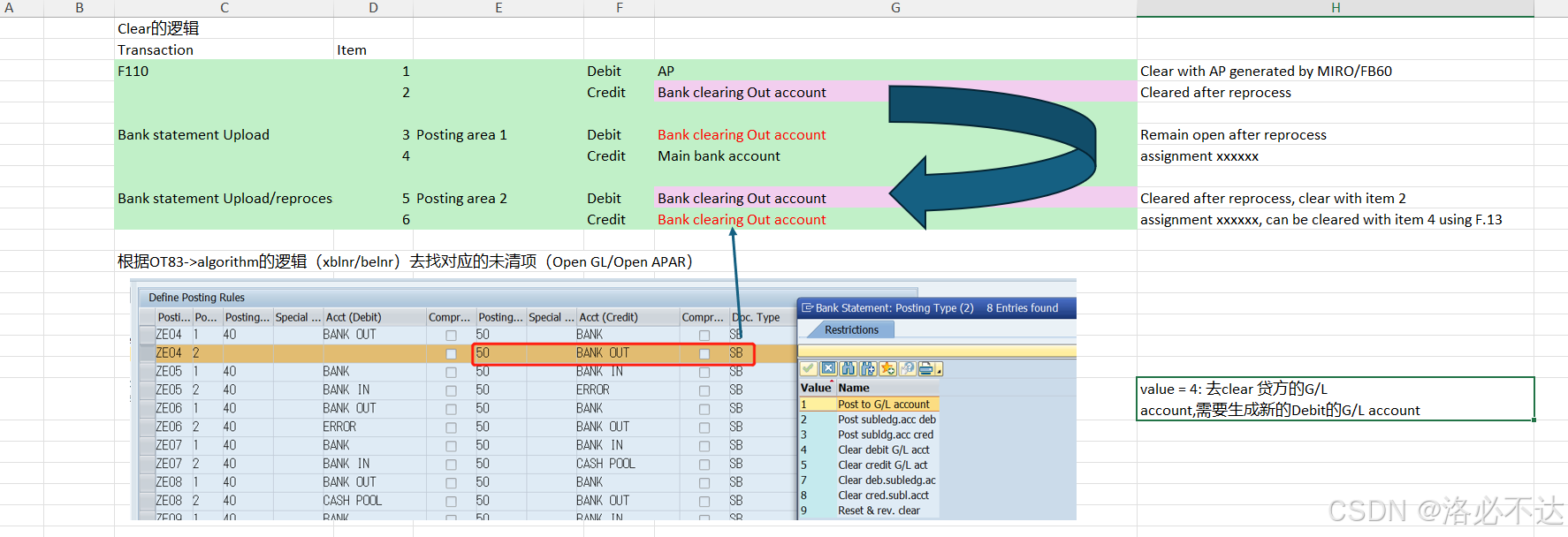This screenshot has height=537, width=1568.
Task: Click cell 'Bank statement Upload/reproces'
Action: click(x=224, y=198)
